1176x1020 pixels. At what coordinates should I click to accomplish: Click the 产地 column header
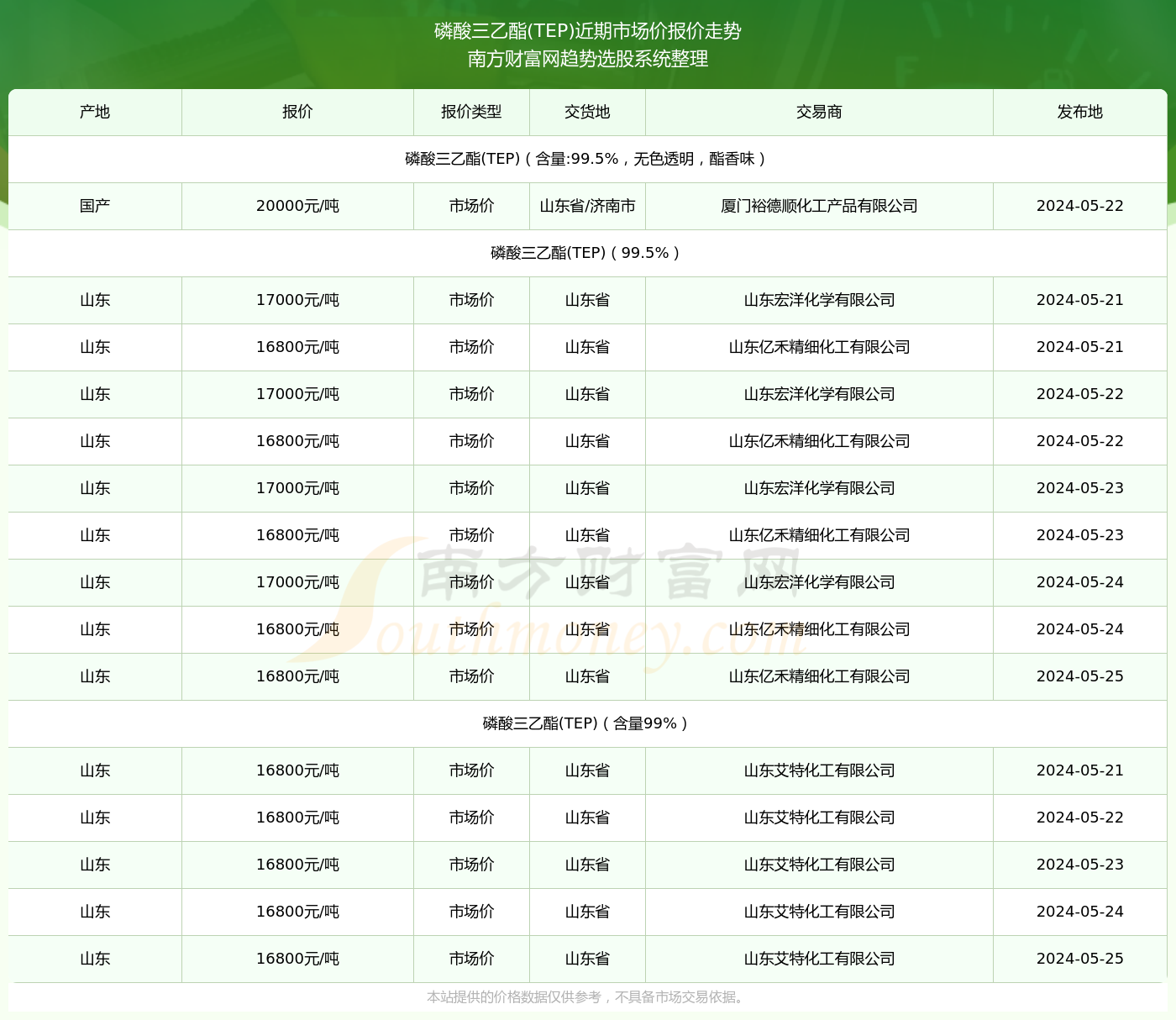(x=95, y=112)
